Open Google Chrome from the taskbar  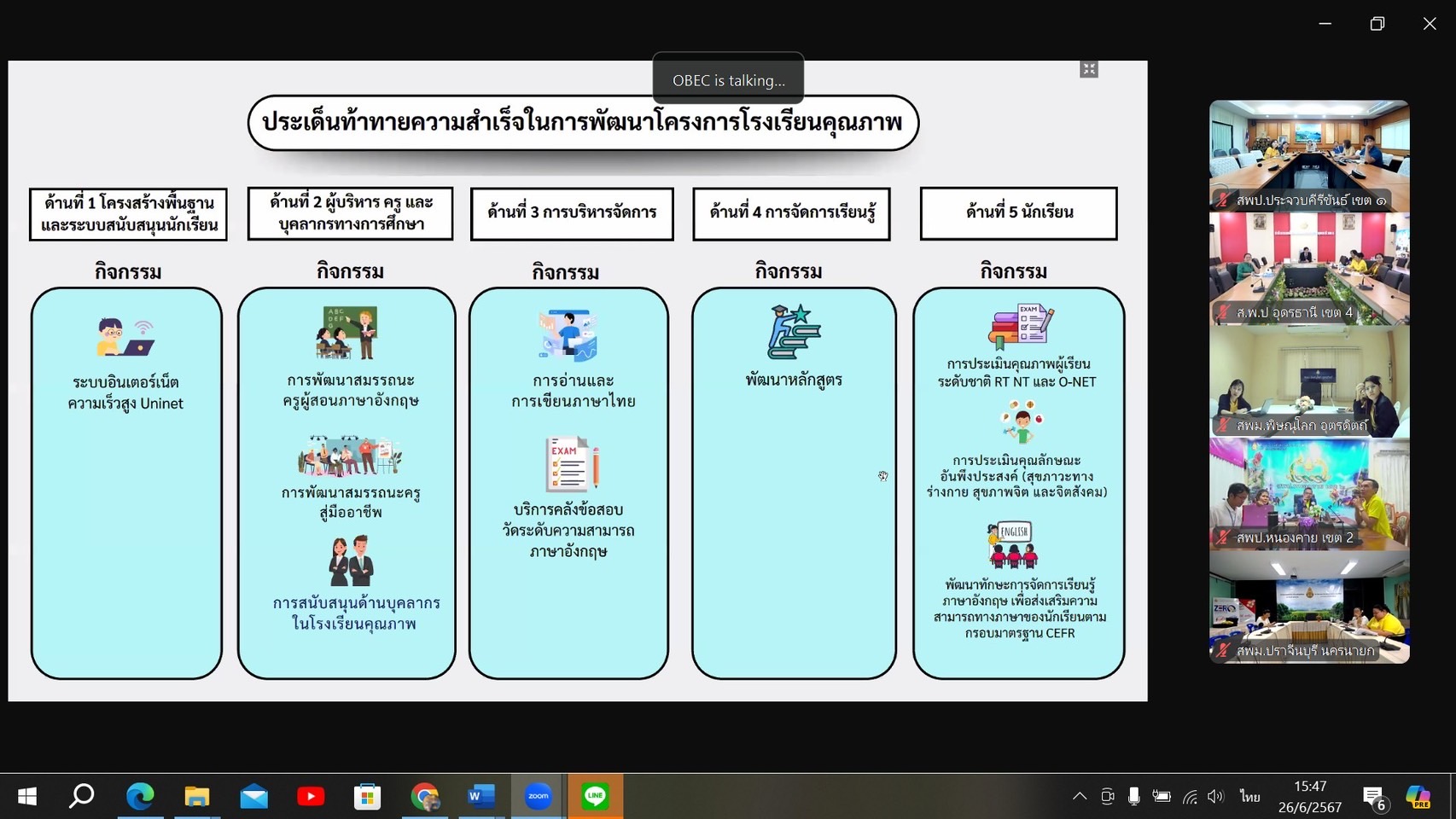pos(424,796)
